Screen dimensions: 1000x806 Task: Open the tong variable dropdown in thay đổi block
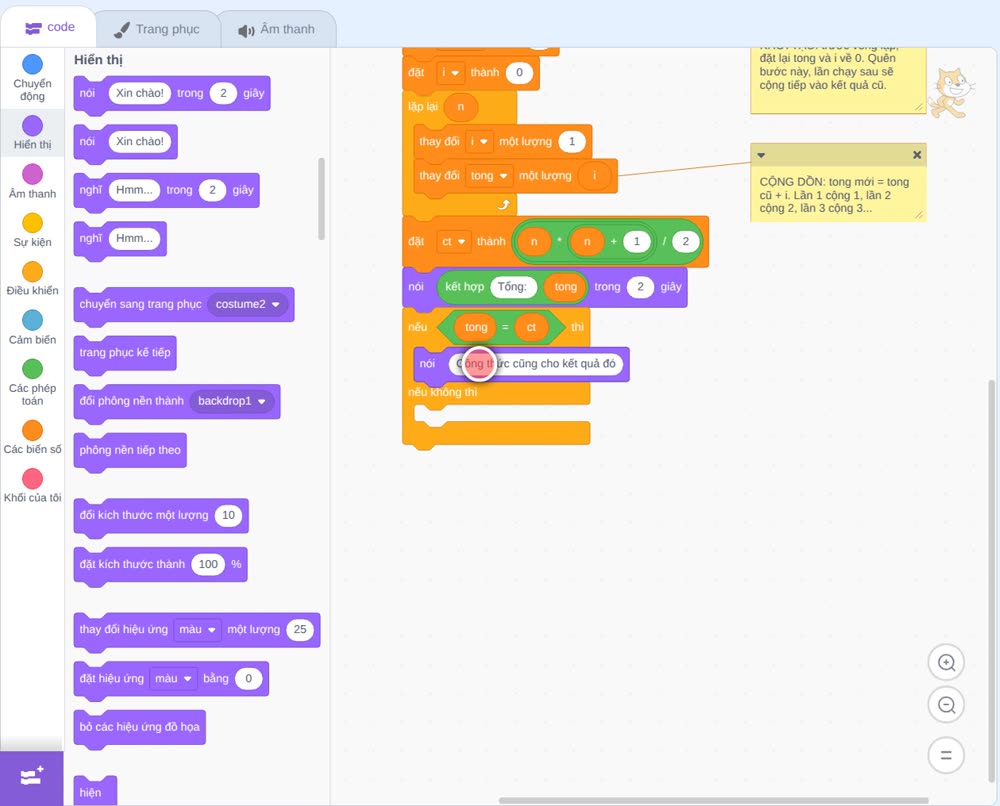click(489, 175)
